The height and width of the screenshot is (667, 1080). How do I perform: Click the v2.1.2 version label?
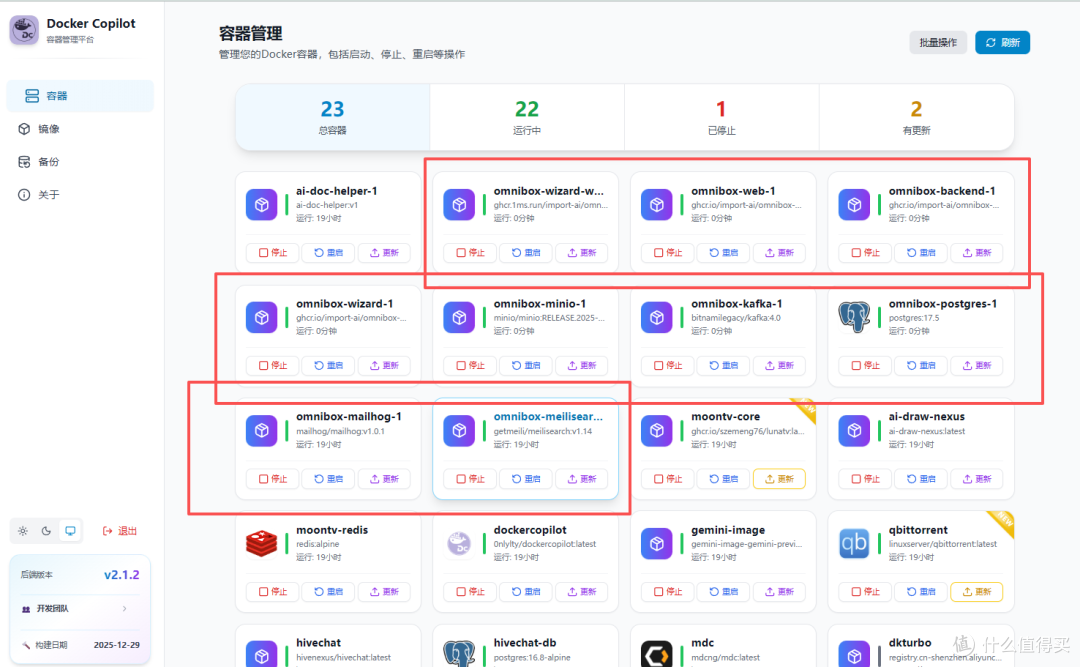121,575
